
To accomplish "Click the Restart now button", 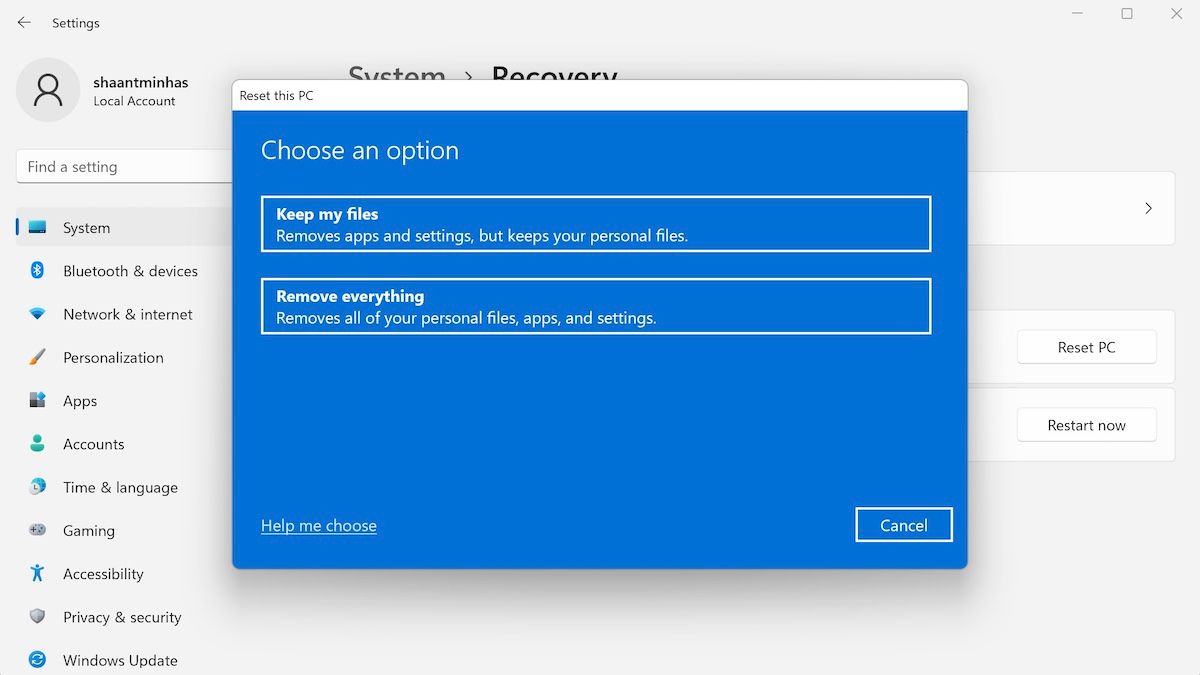I will click(1086, 424).
